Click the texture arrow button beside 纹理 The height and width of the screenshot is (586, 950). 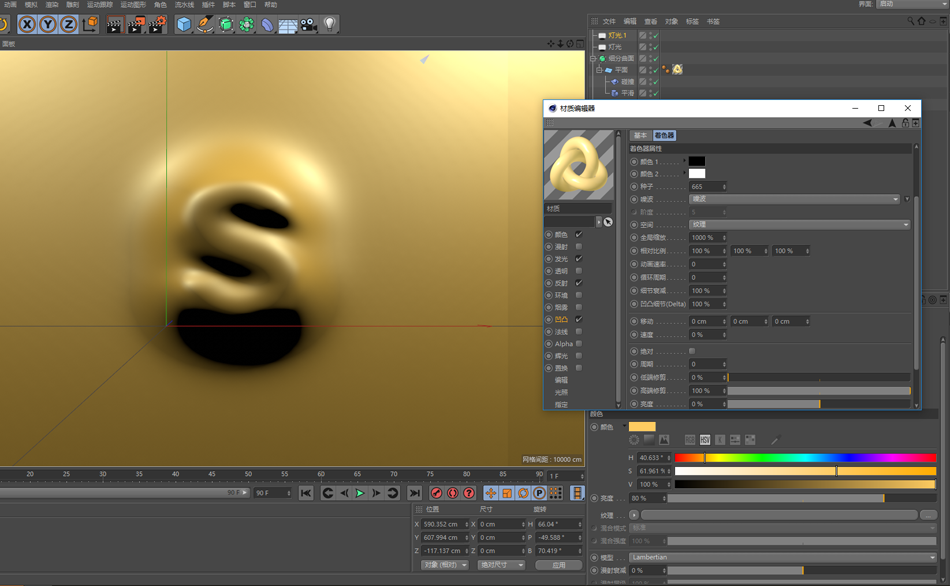(x=634, y=515)
